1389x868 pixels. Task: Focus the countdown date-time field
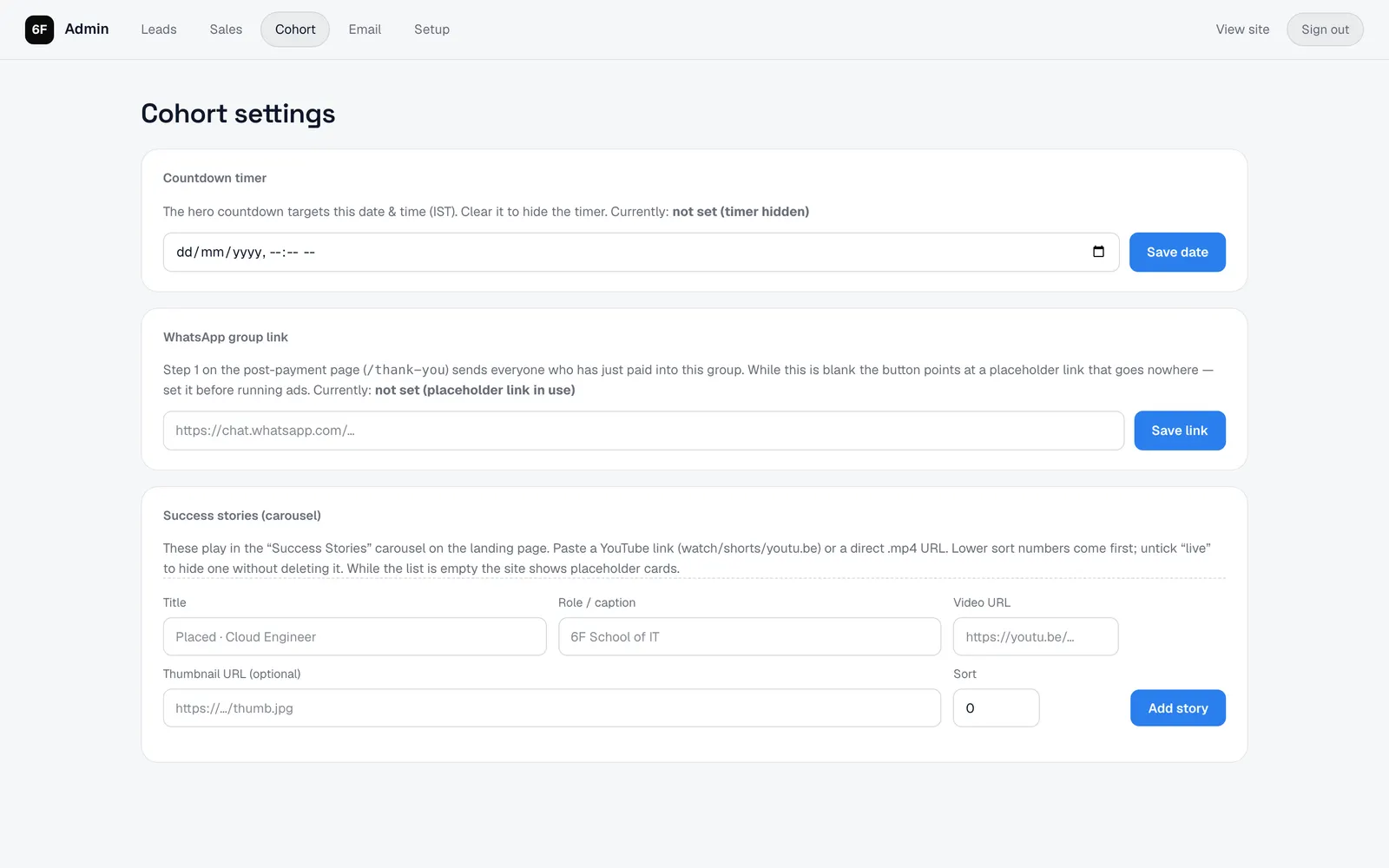click(641, 252)
